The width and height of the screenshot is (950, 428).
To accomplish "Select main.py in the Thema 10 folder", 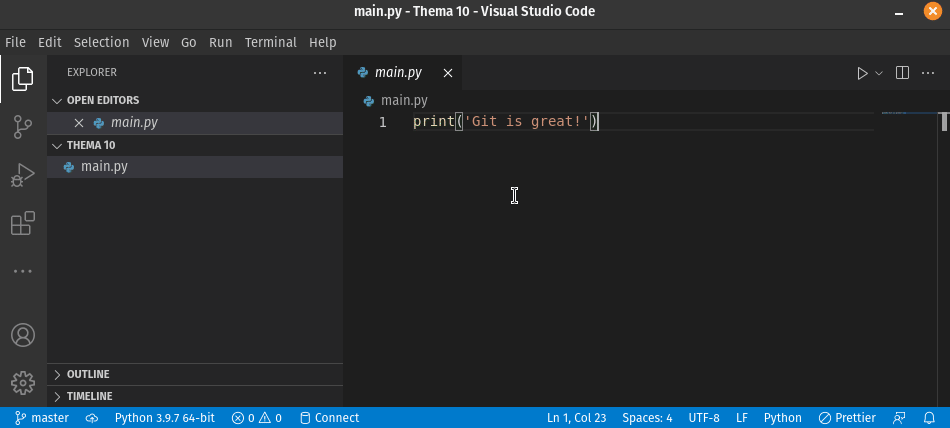I will pyautogui.click(x=104, y=167).
